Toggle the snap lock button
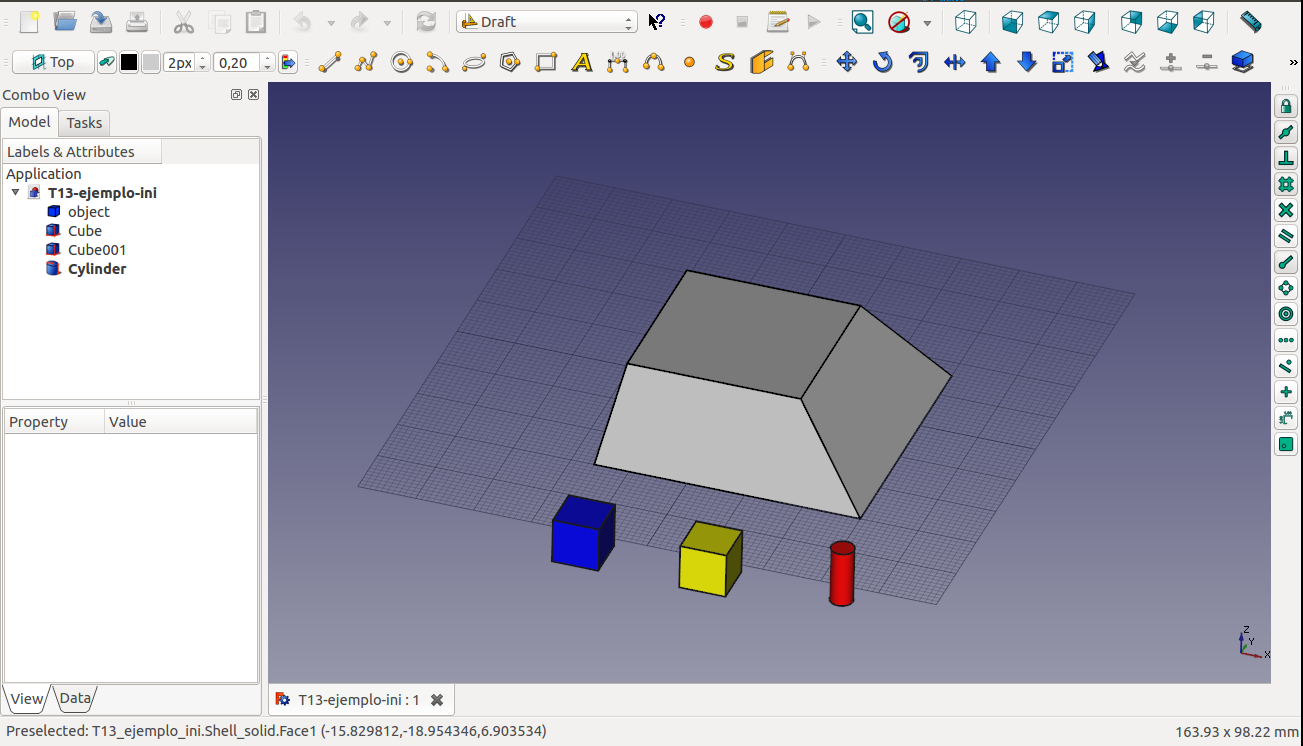The image size is (1303, 746). (1286, 107)
